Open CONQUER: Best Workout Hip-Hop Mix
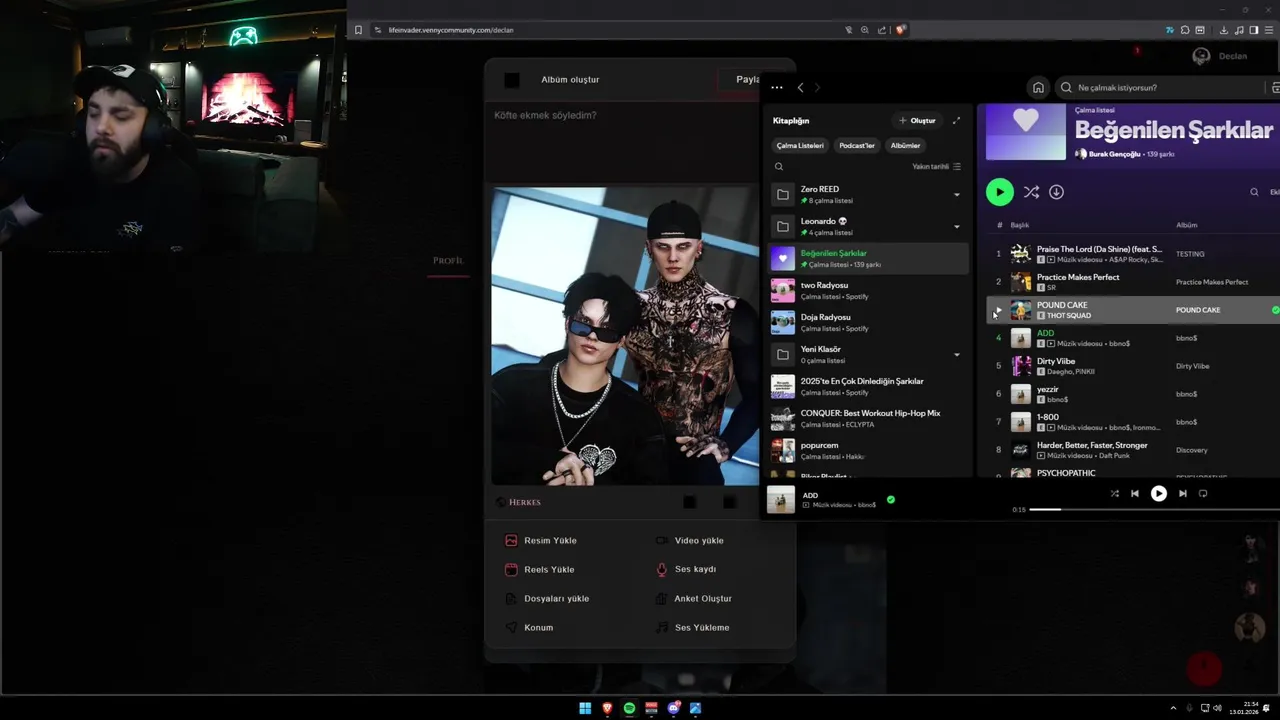 [x=868, y=418]
